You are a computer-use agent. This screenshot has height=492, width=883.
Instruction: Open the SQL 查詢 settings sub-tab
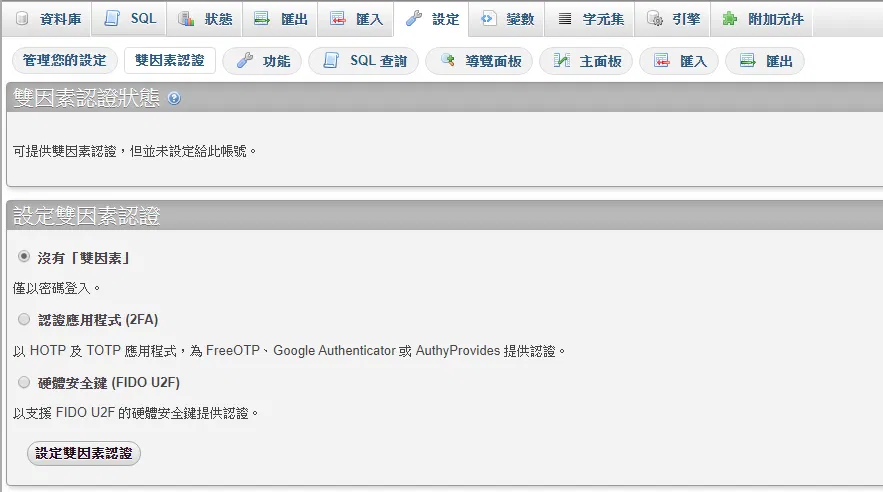click(364, 61)
